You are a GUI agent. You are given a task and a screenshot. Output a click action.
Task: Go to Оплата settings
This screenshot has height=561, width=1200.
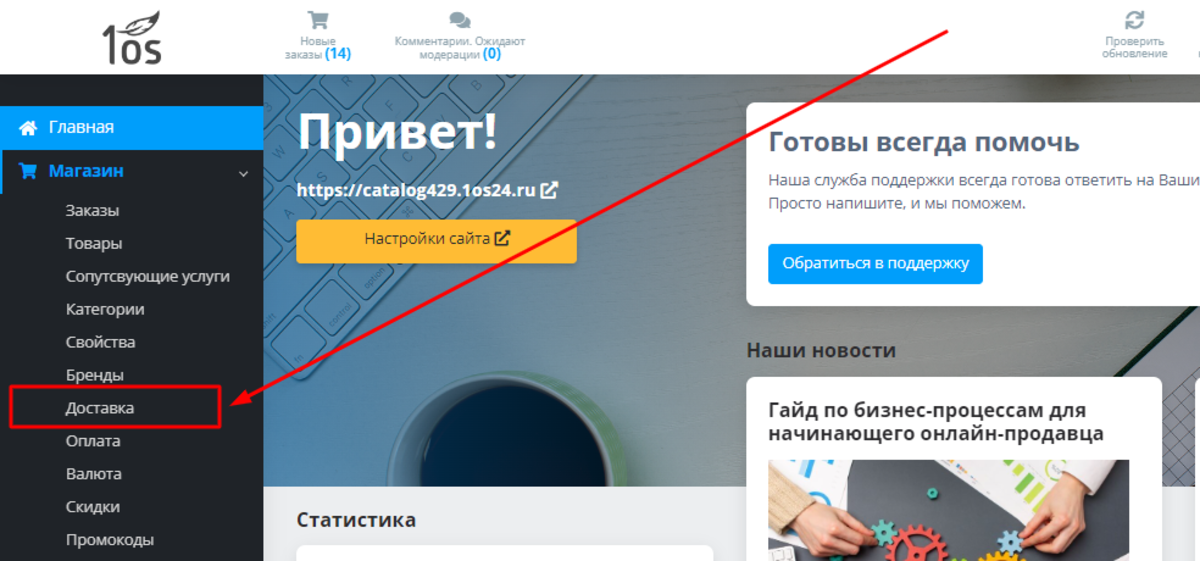tap(93, 441)
